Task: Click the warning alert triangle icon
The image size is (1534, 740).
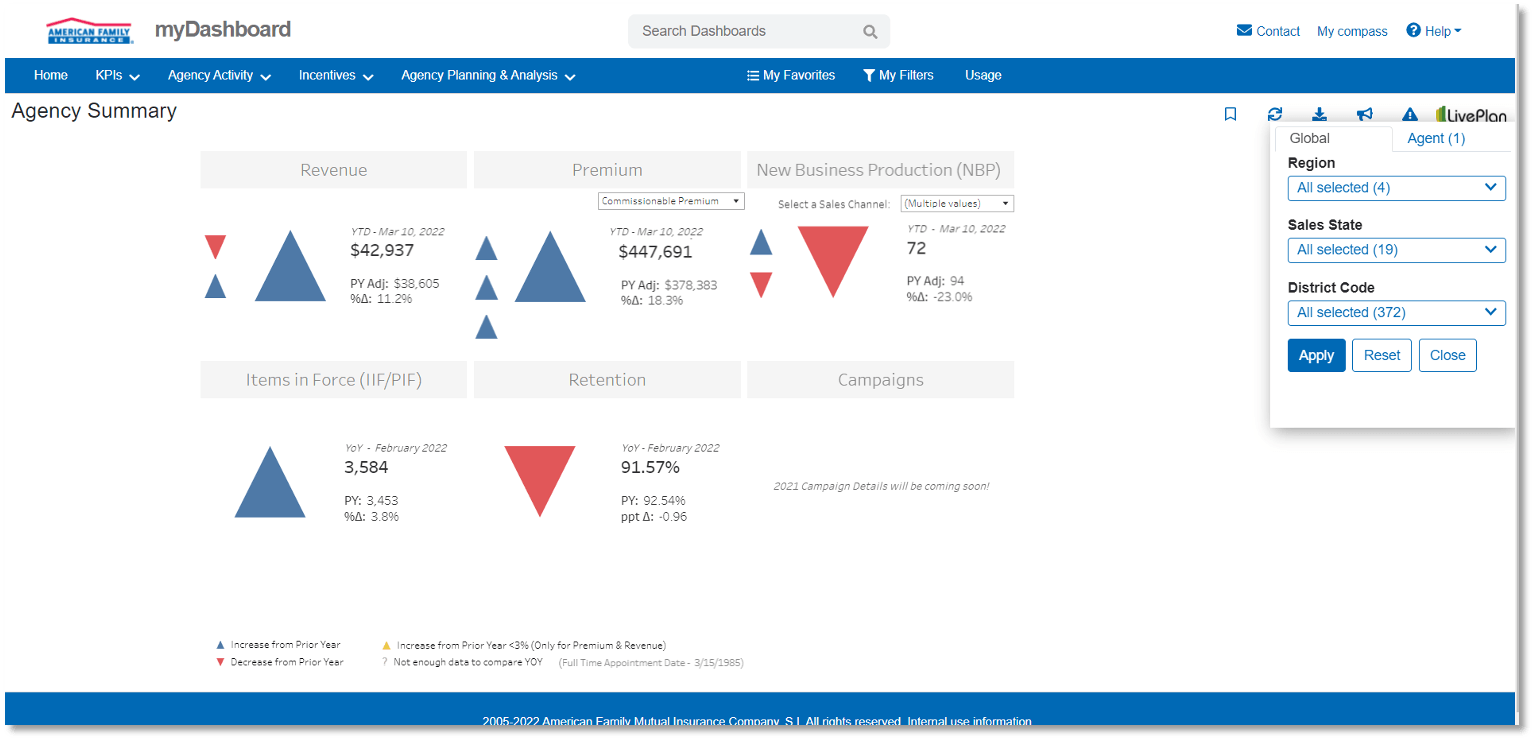Action: click(1410, 114)
